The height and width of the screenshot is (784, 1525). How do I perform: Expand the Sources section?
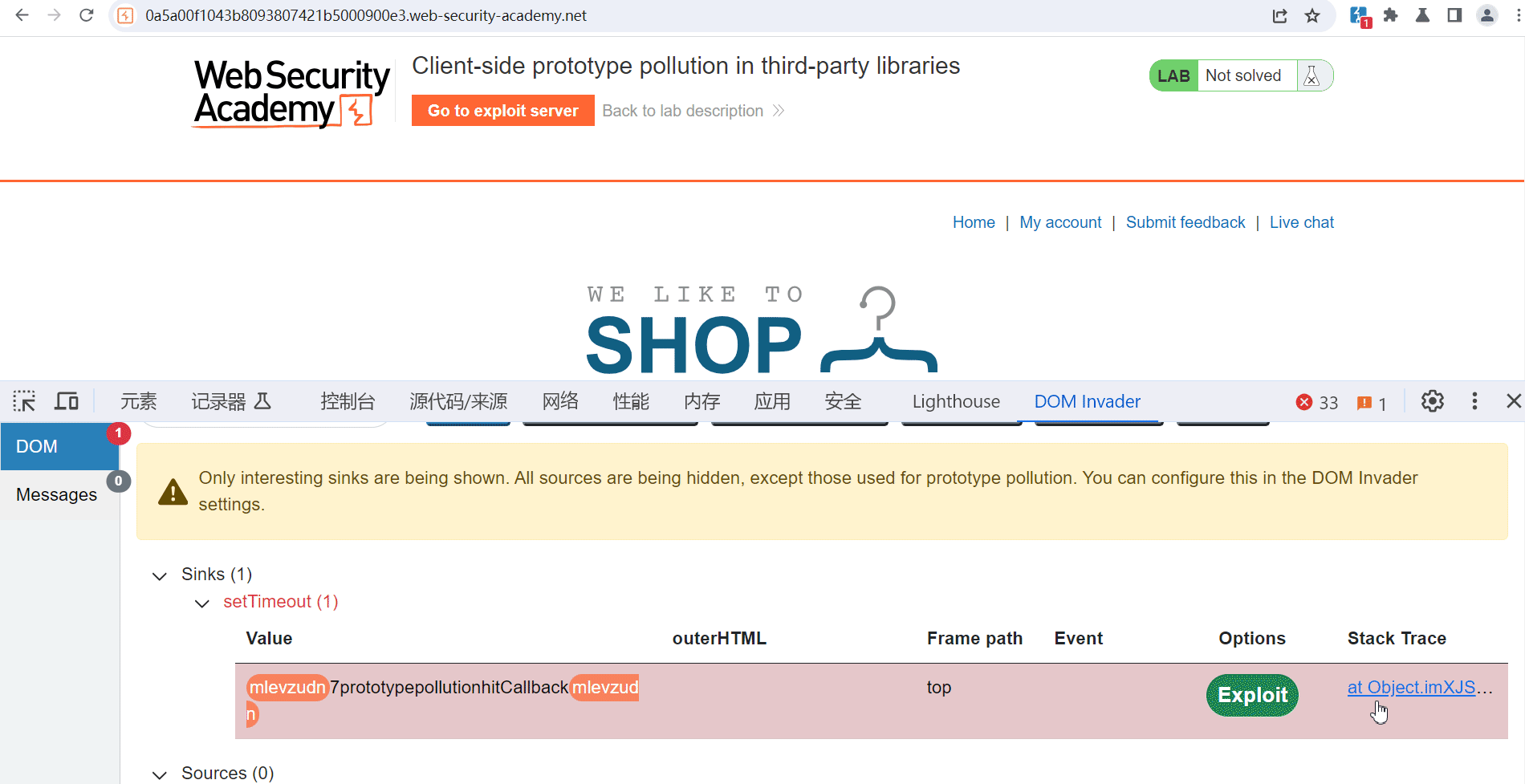point(160,774)
